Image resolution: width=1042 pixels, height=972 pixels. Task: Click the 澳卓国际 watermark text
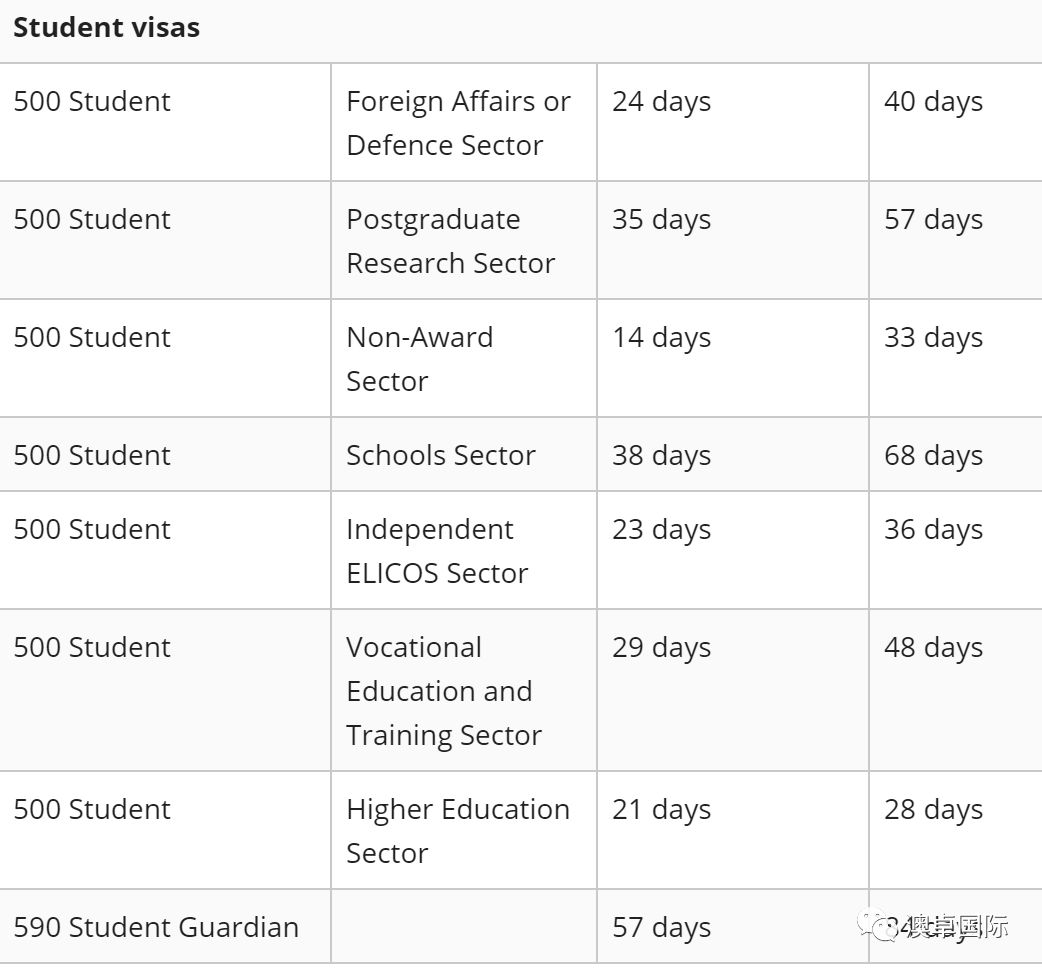956,927
